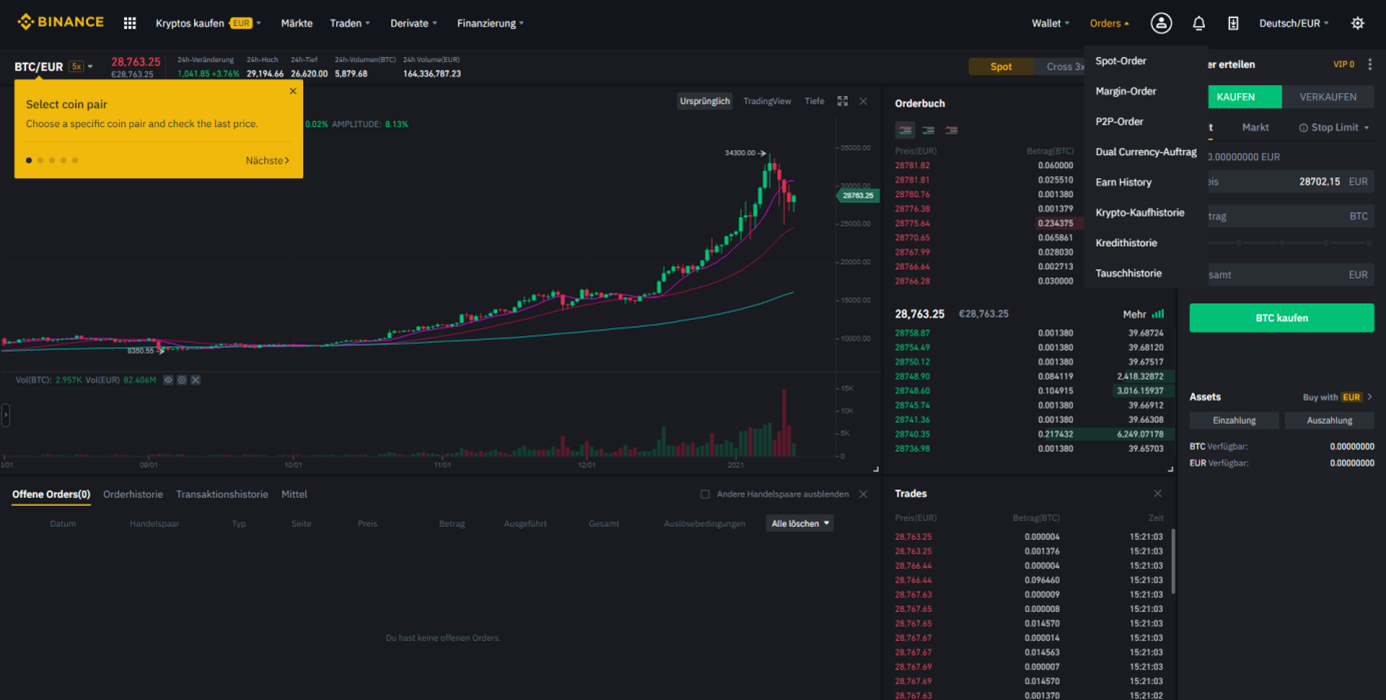This screenshot has height=700, width=1386.
Task: Switch to the Orderhistorie tab
Action: click(133, 493)
